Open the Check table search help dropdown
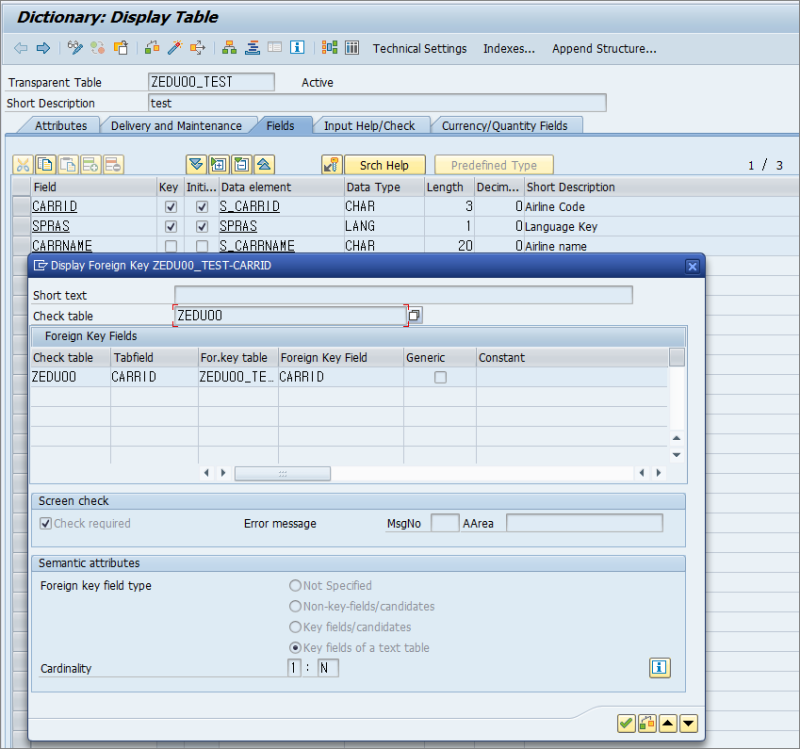 coord(413,314)
